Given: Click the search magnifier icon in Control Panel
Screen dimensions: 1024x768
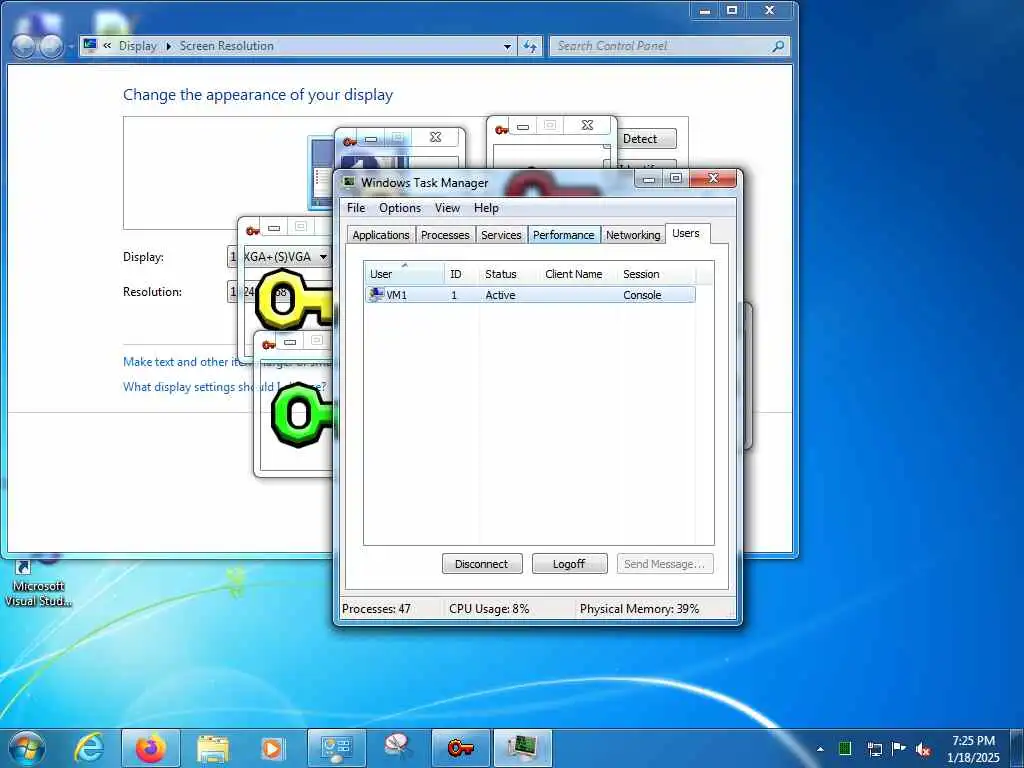Looking at the screenshot, I should tap(778, 46).
